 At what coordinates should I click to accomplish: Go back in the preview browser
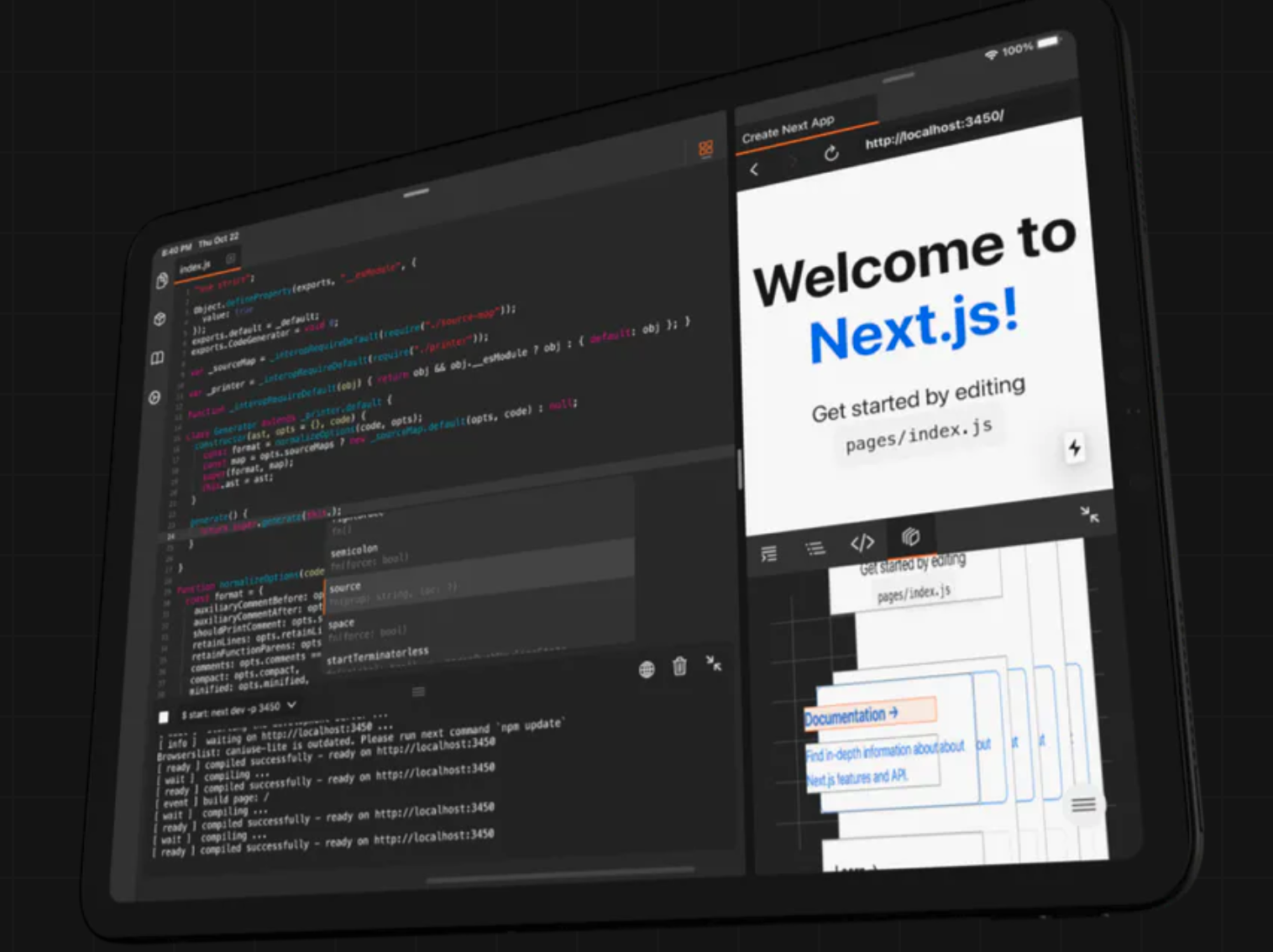pos(754,170)
